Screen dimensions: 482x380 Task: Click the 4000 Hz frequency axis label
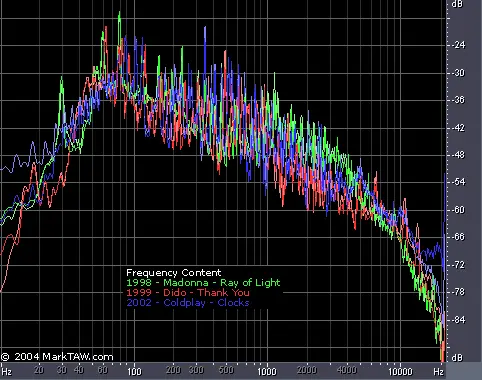point(347,370)
